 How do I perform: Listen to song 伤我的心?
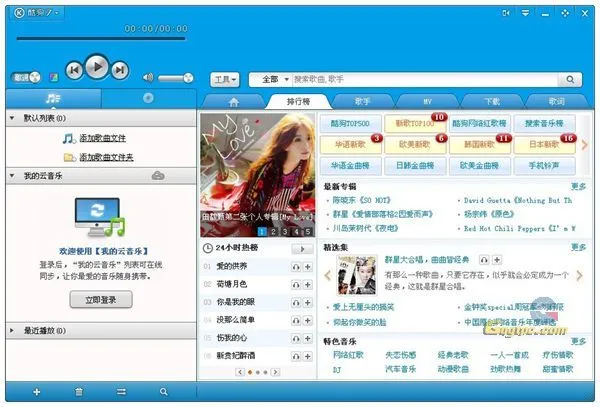[296, 339]
